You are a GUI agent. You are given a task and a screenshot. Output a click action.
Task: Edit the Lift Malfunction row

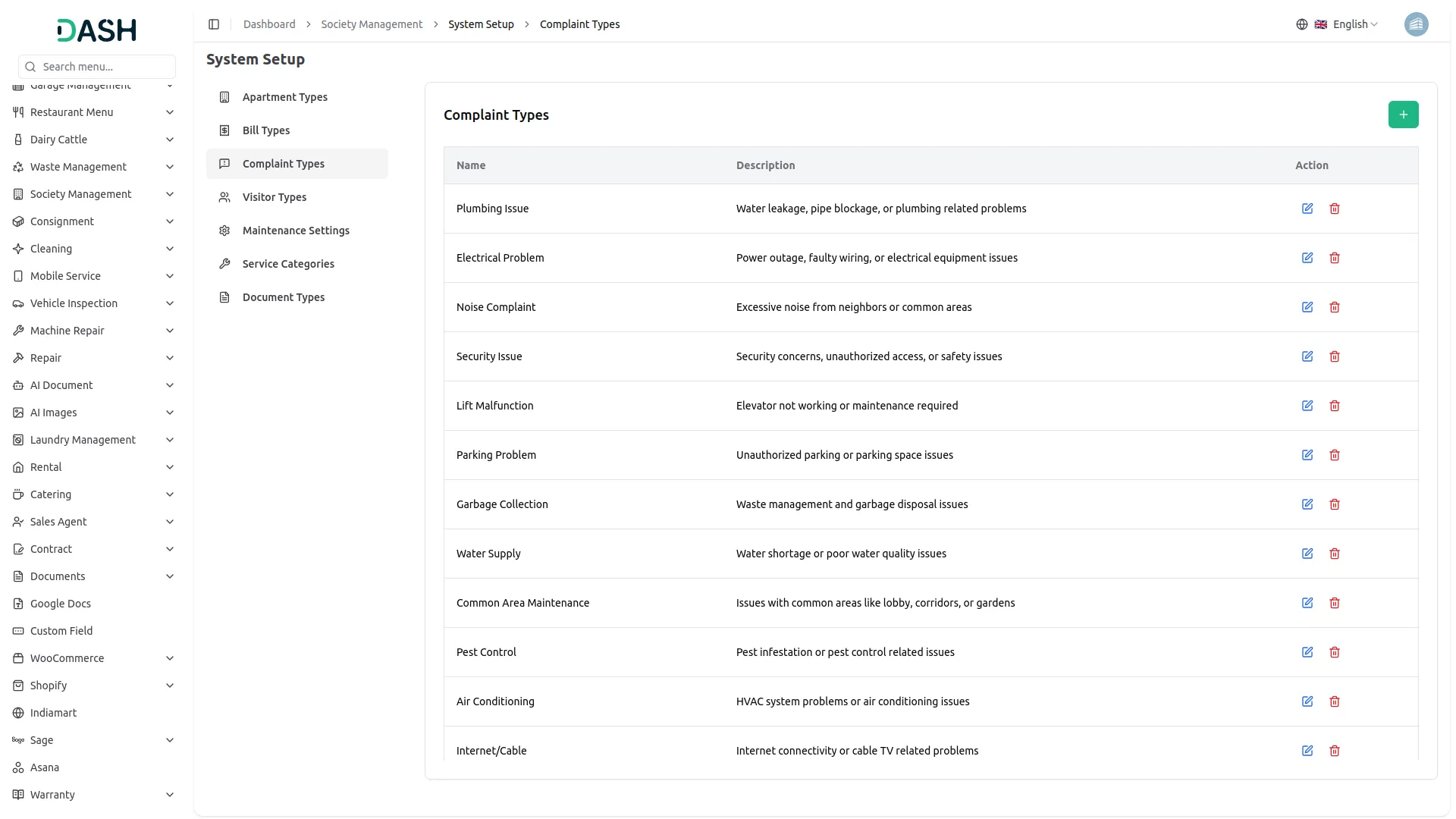(x=1307, y=406)
